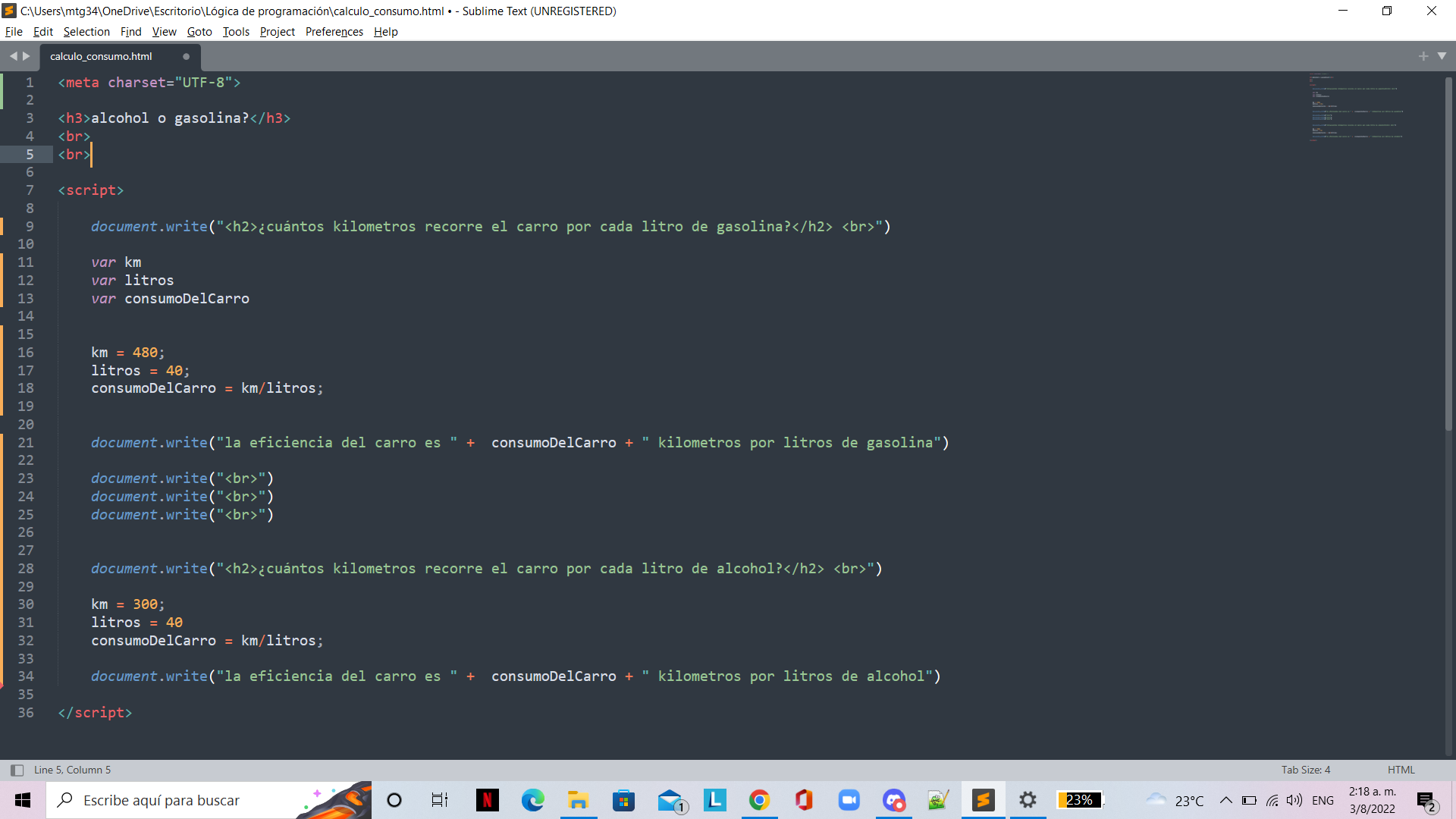Viewport: 1456px width, 819px height.
Task: Open Google Chrome from taskbar
Action: 759,800
